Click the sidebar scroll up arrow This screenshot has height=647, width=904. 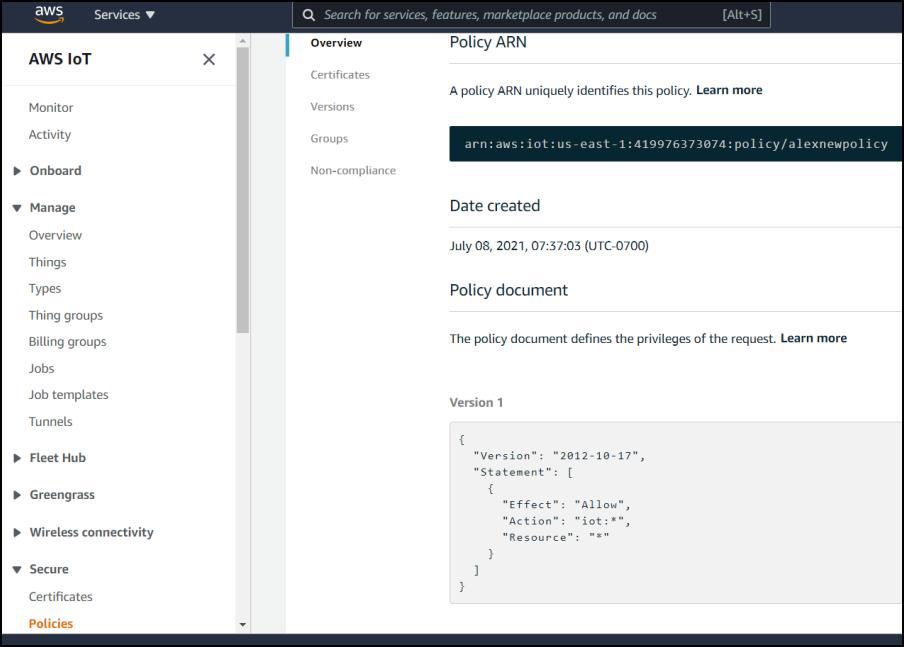(x=243, y=41)
